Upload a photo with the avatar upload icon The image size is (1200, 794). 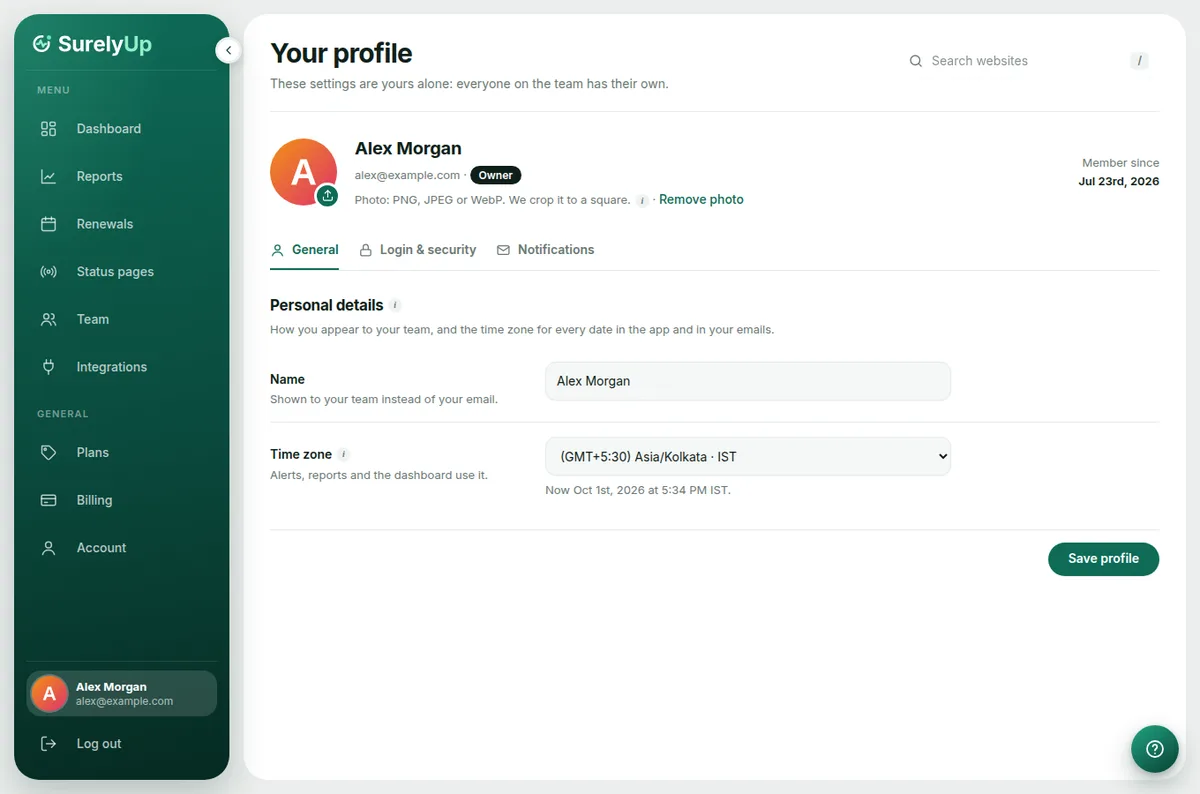pos(328,196)
